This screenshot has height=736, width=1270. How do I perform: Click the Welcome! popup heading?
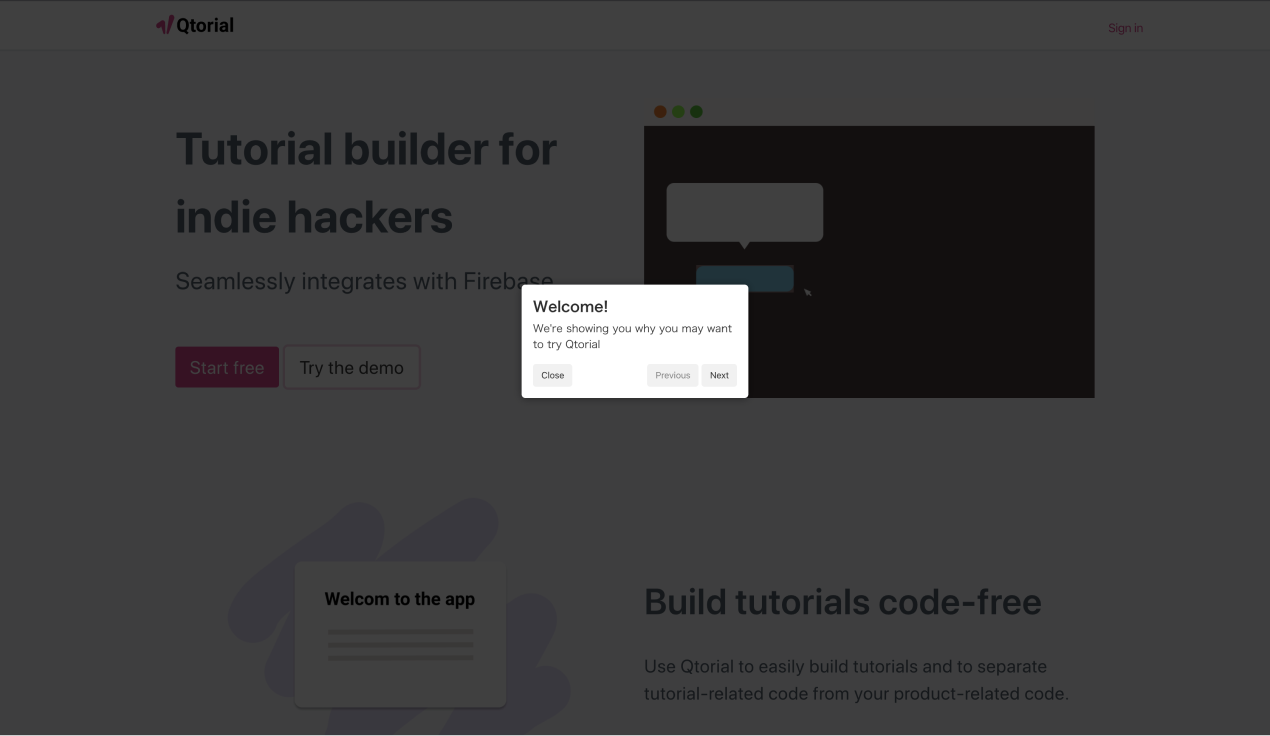pyautogui.click(x=570, y=307)
